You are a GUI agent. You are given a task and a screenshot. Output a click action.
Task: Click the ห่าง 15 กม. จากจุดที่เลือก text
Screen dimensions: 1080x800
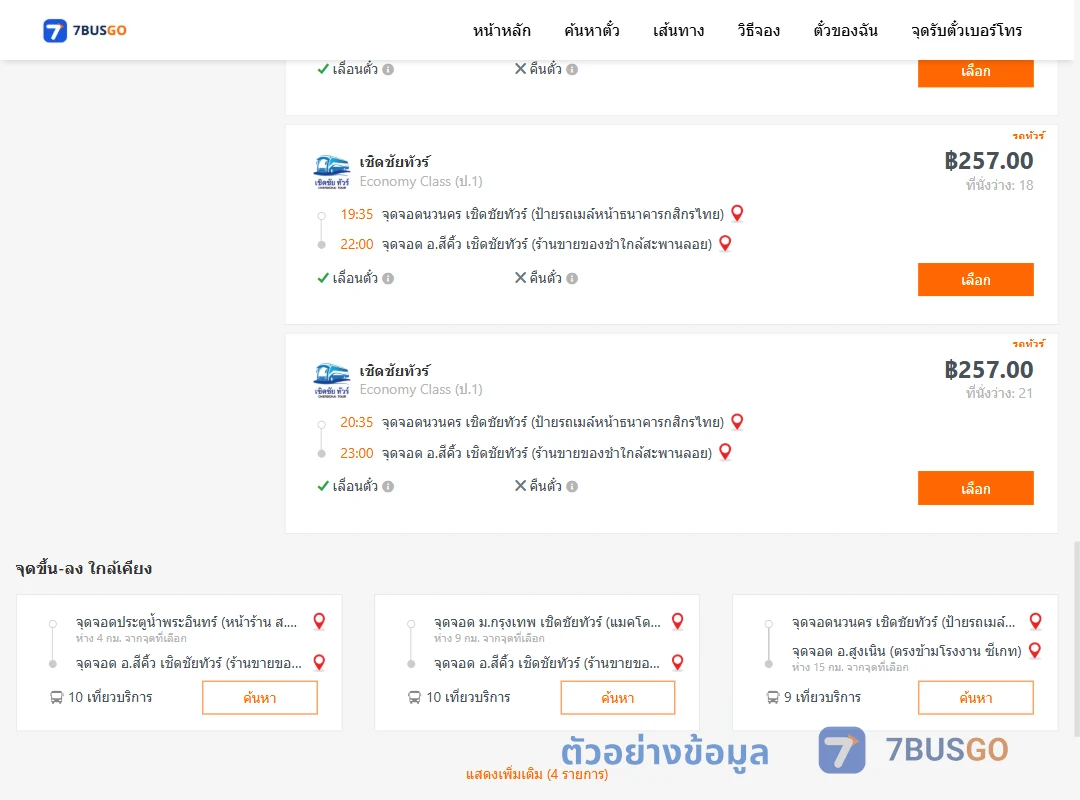point(850,667)
